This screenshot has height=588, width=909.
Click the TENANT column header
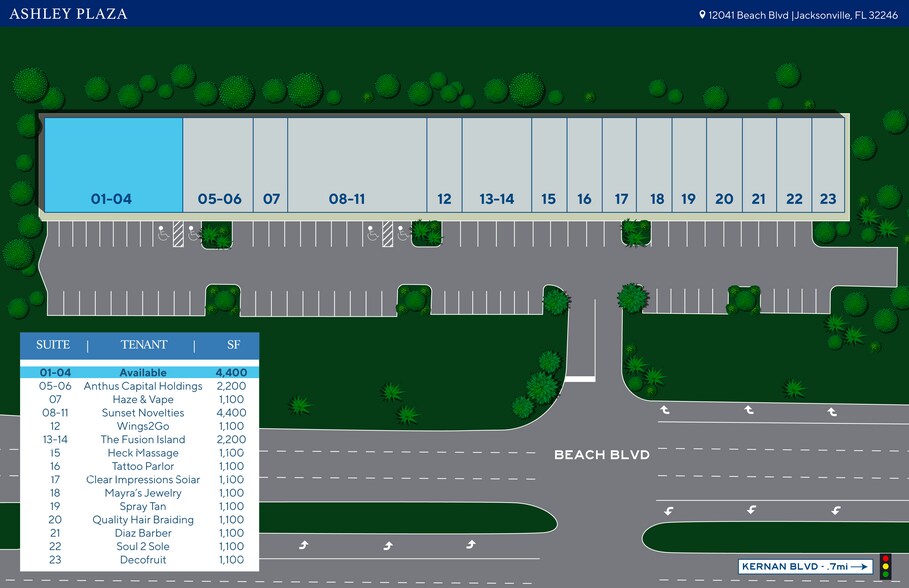pyautogui.click(x=144, y=345)
